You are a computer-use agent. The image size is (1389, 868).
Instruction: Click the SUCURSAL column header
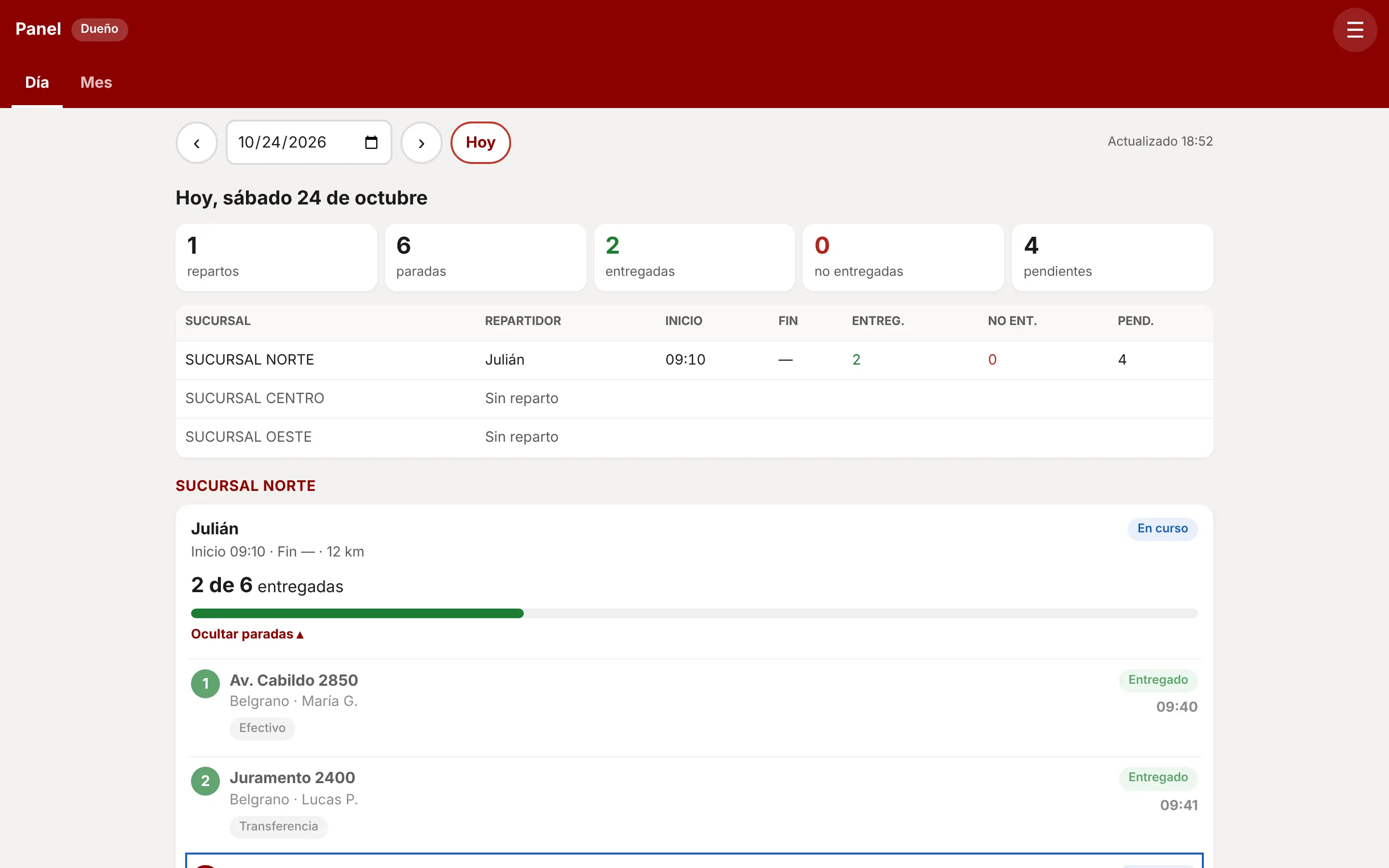click(218, 321)
